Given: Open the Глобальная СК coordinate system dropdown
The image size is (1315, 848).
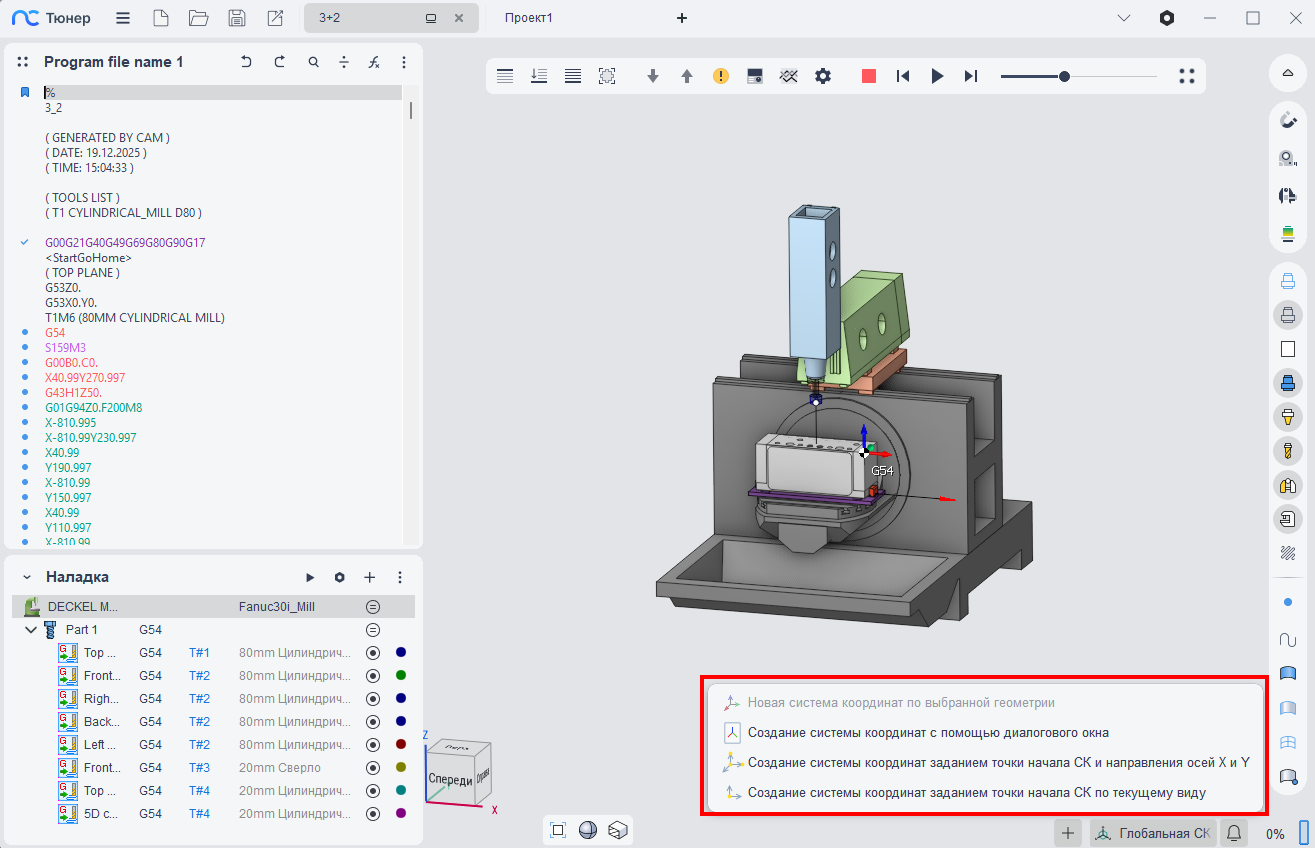Looking at the screenshot, I should (x=1153, y=832).
